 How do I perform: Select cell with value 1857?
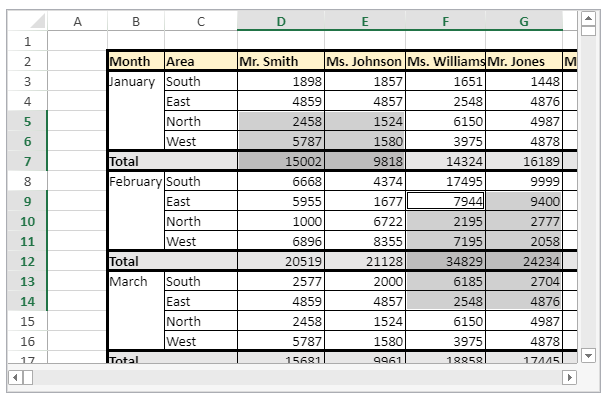(365, 81)
